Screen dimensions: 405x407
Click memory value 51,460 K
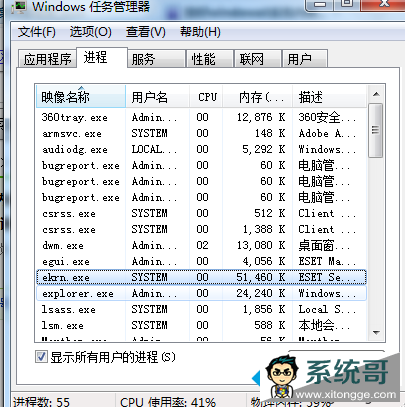click(x=261, y=277)
